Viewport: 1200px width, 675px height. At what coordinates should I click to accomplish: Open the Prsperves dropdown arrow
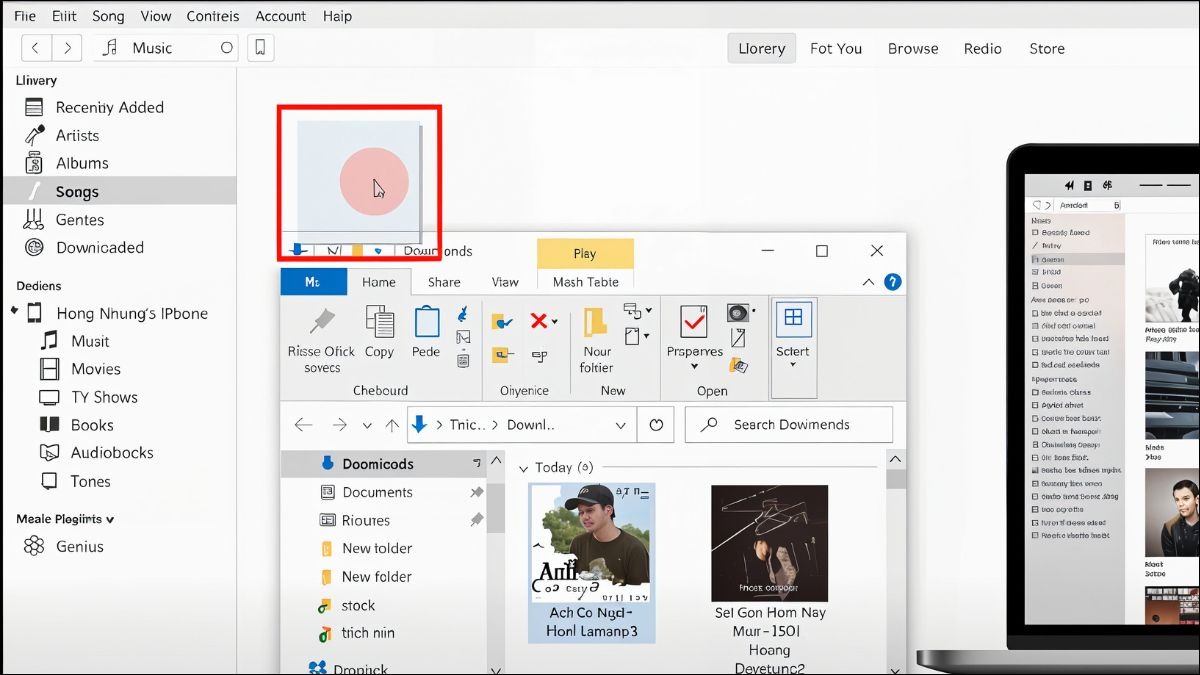(x=694, y=367)
